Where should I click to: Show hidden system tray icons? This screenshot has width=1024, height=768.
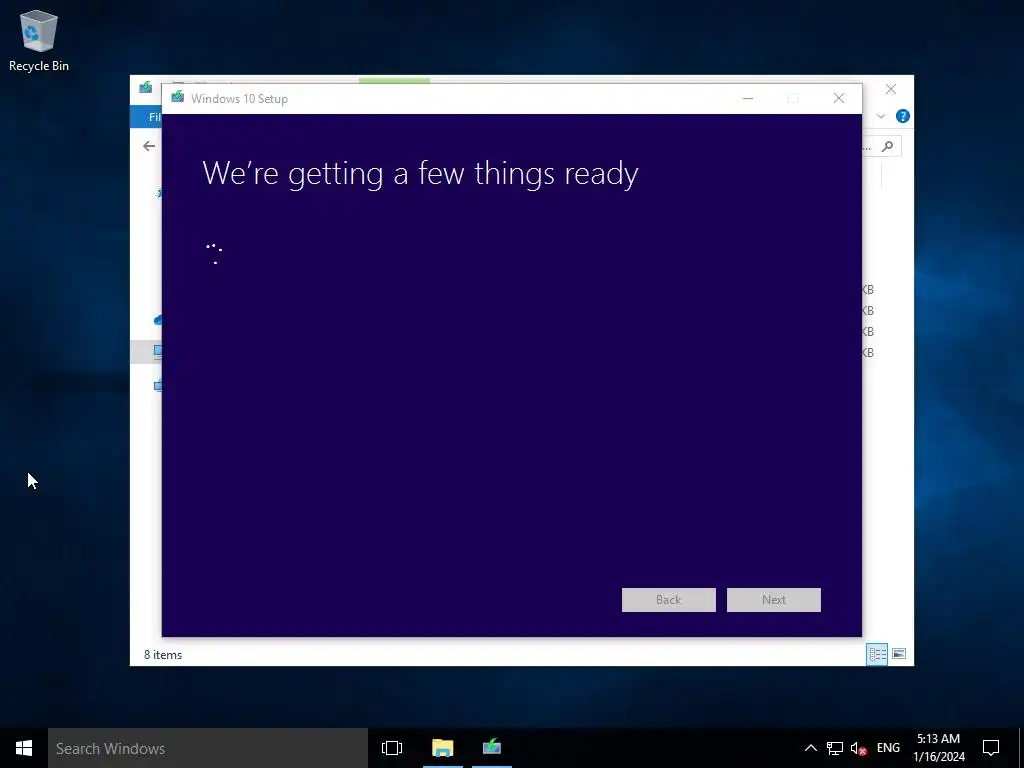[x=810, y=748]
